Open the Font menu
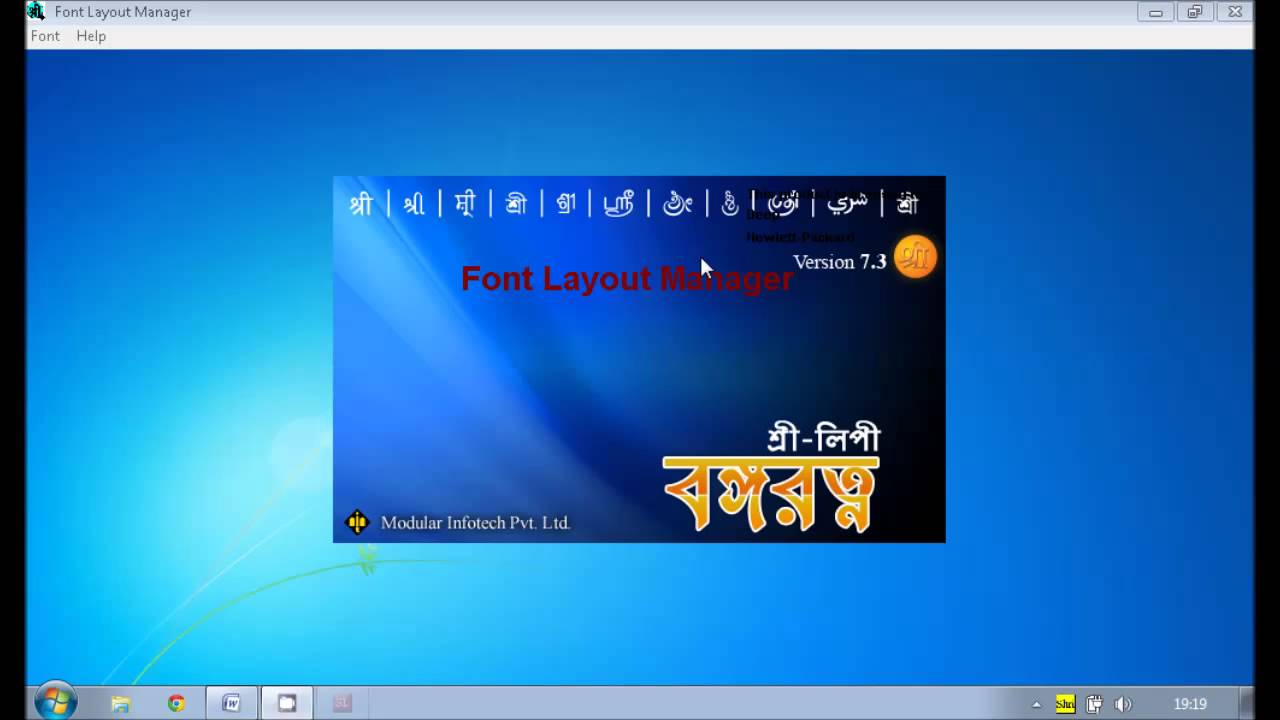The height and width of the screenshot is (720, 1280). (45, 36)
